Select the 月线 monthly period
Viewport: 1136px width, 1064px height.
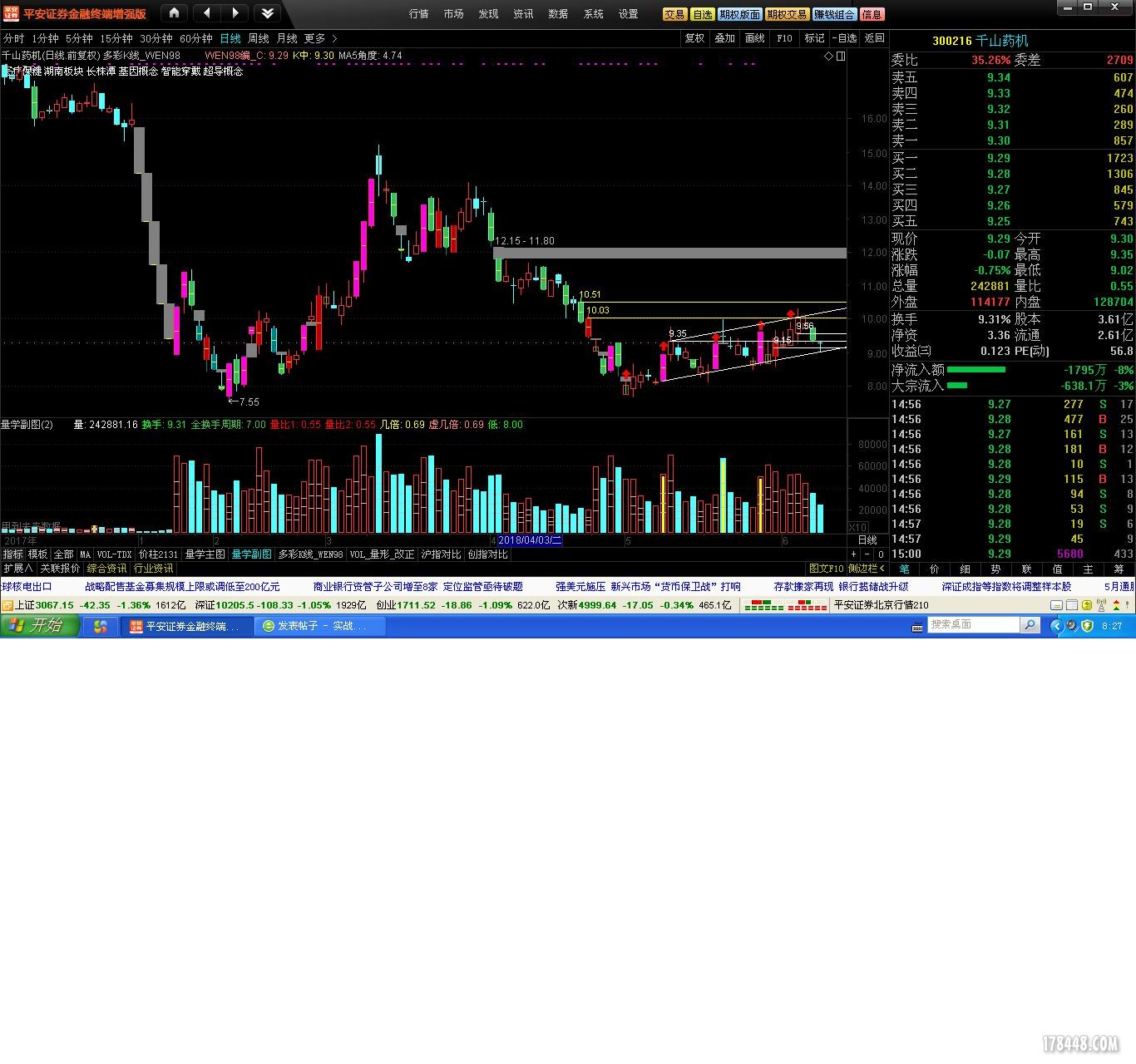[x=287, y=38]
